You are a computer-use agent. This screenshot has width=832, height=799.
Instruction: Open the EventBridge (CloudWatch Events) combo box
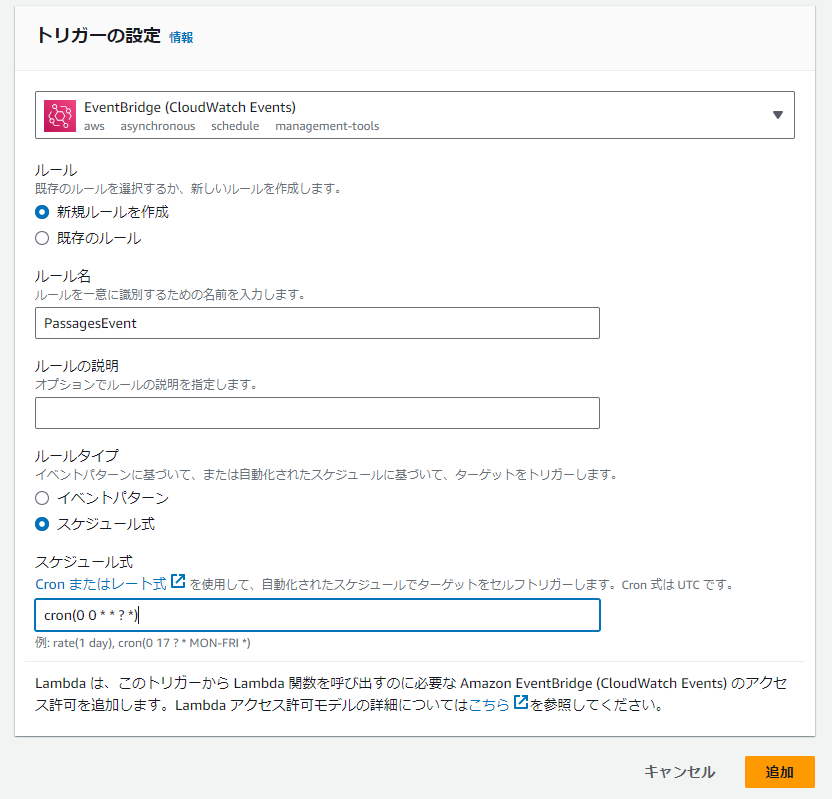[414, 115]
